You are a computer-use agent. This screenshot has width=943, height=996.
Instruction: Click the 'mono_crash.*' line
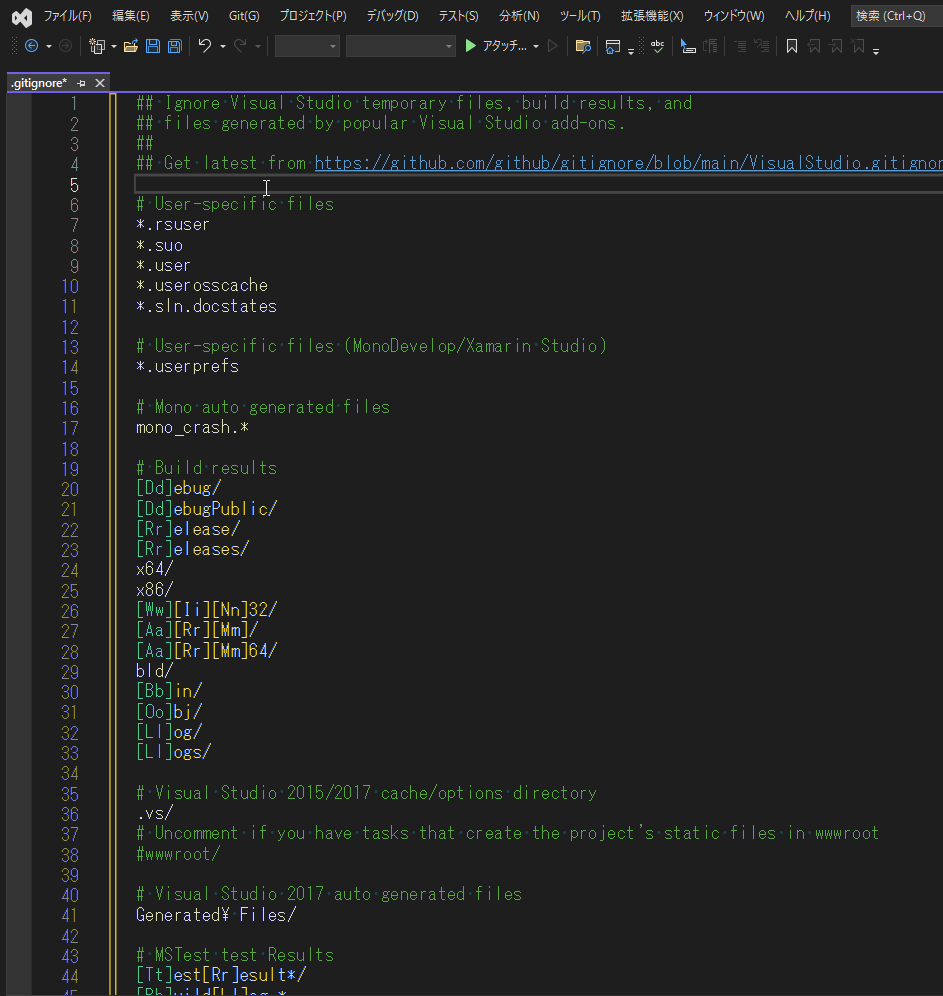click(x=192, y=427)
